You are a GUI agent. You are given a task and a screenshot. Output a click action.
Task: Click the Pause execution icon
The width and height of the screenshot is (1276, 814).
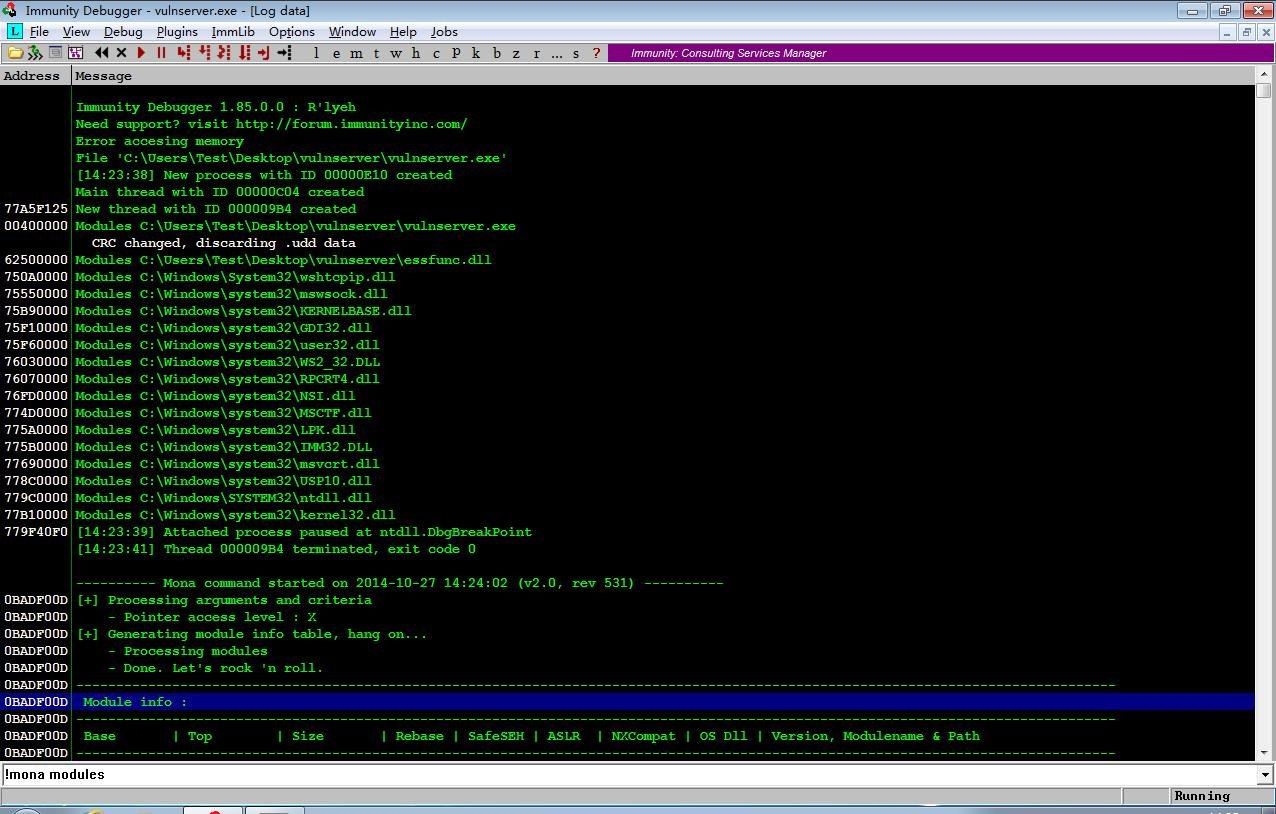tap(161, 53)
